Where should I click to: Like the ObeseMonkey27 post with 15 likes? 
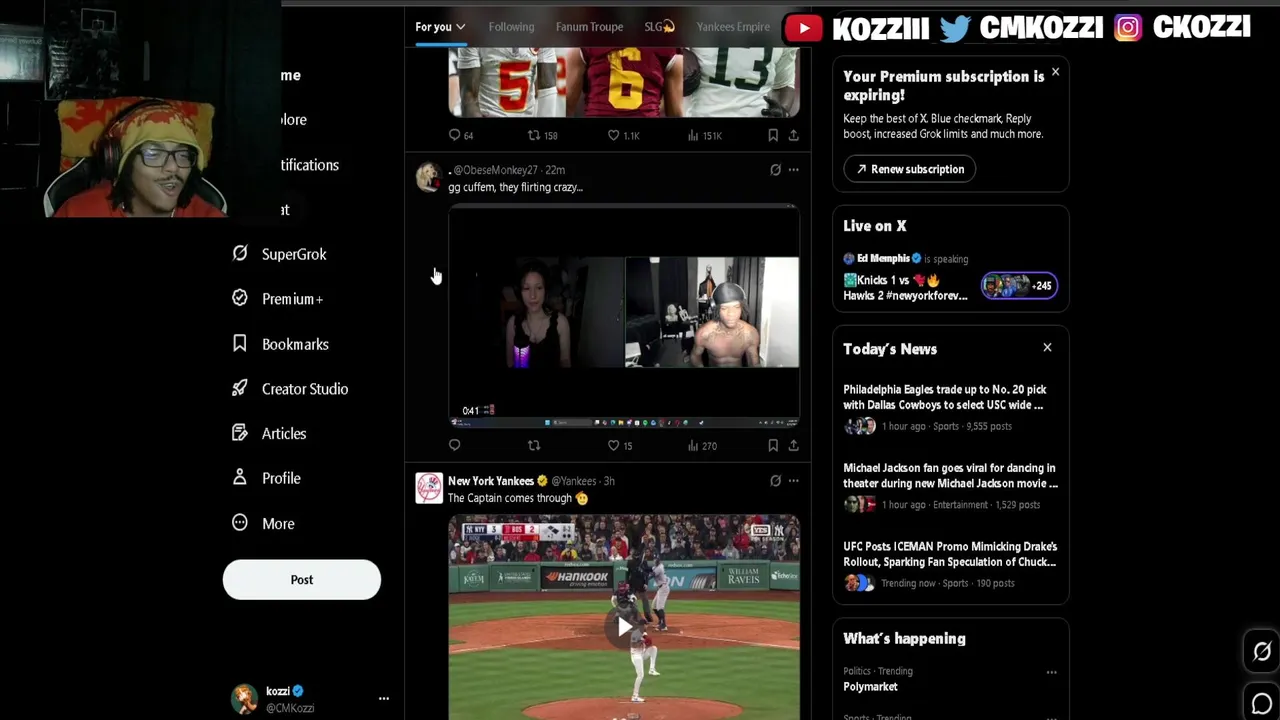tap(621, 445)
